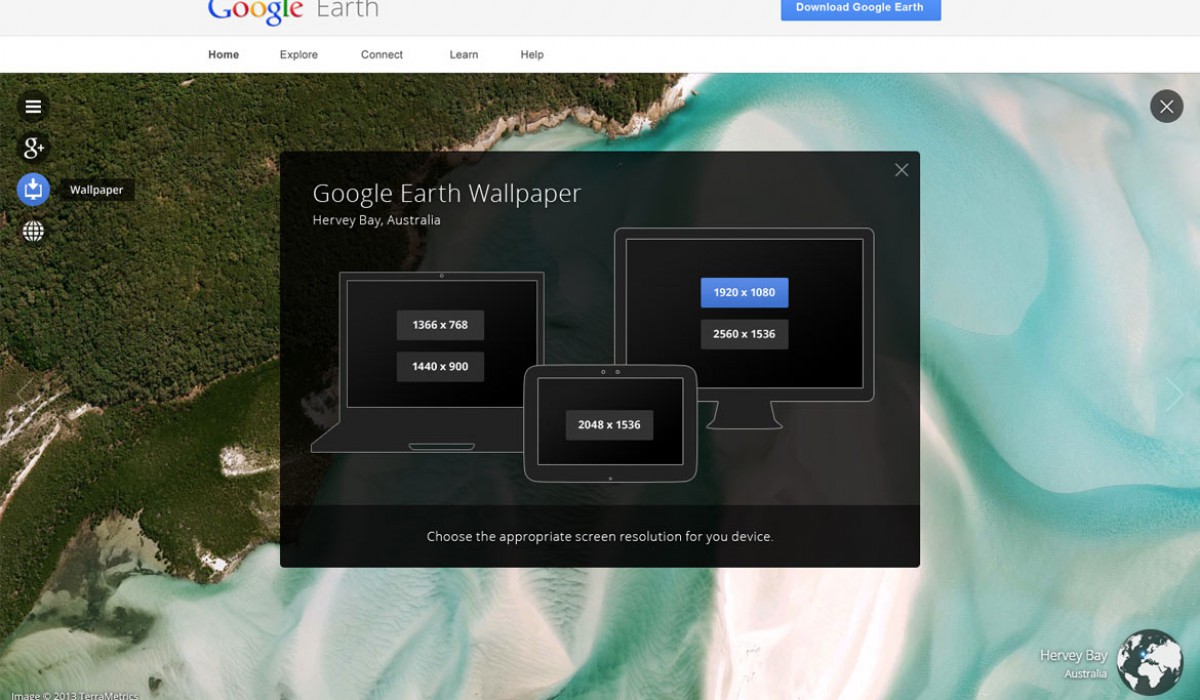Click the world map globe near Hervey Bay
The width and height of the screenshot is (1200, 700).
[1149, 661]
